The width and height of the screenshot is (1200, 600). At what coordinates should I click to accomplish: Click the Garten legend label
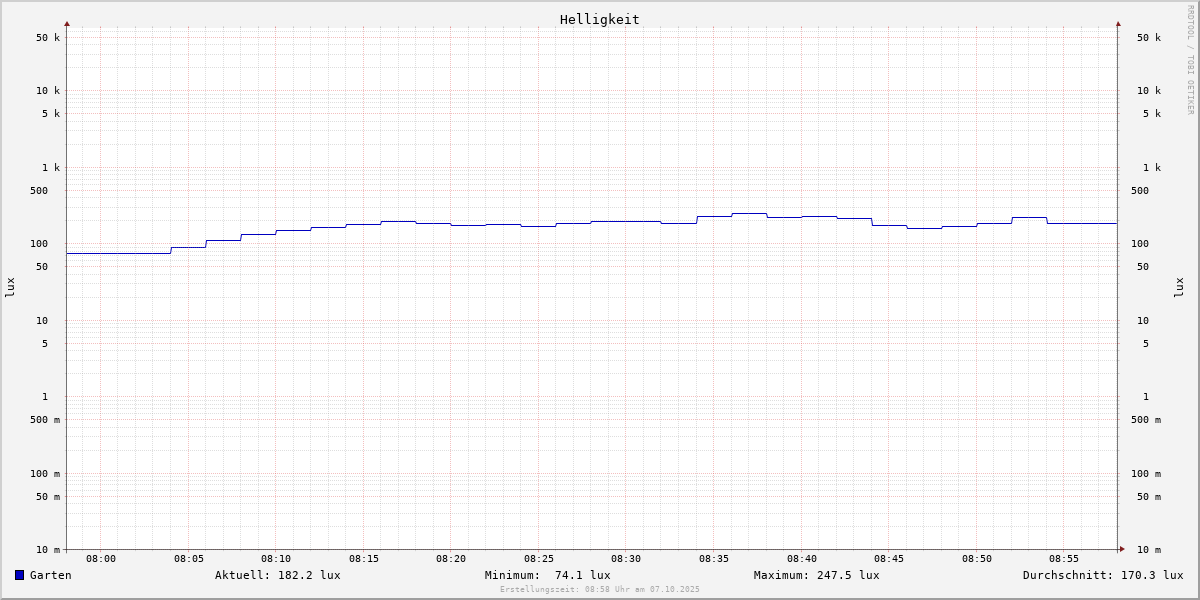(x=50, y=575)
